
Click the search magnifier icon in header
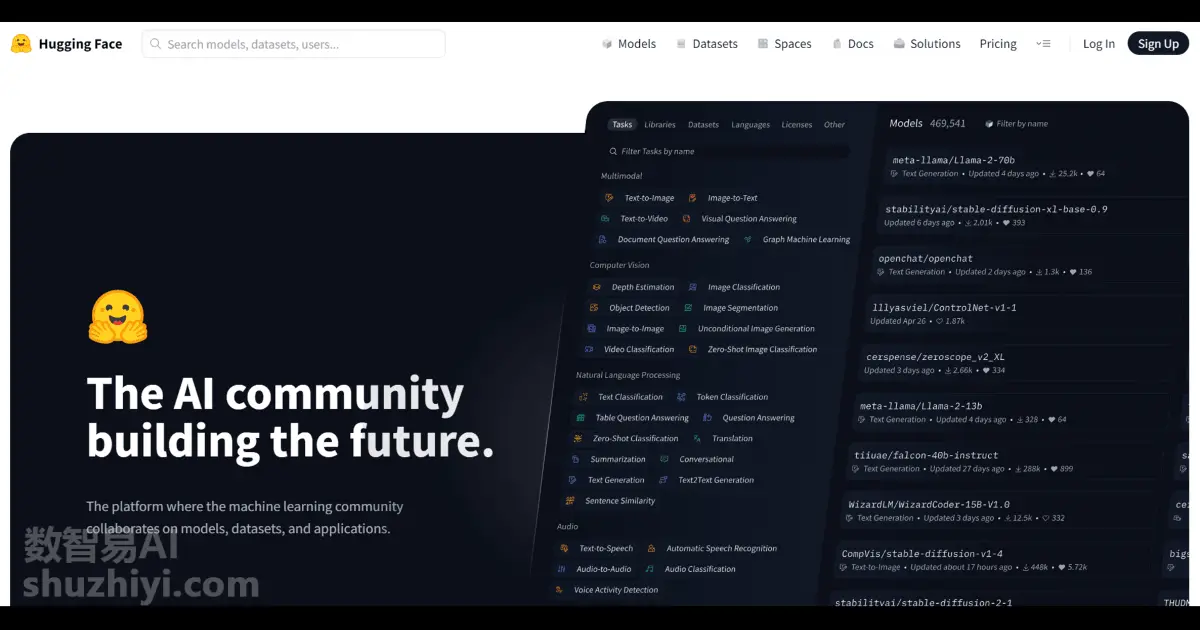click(156, 44)
